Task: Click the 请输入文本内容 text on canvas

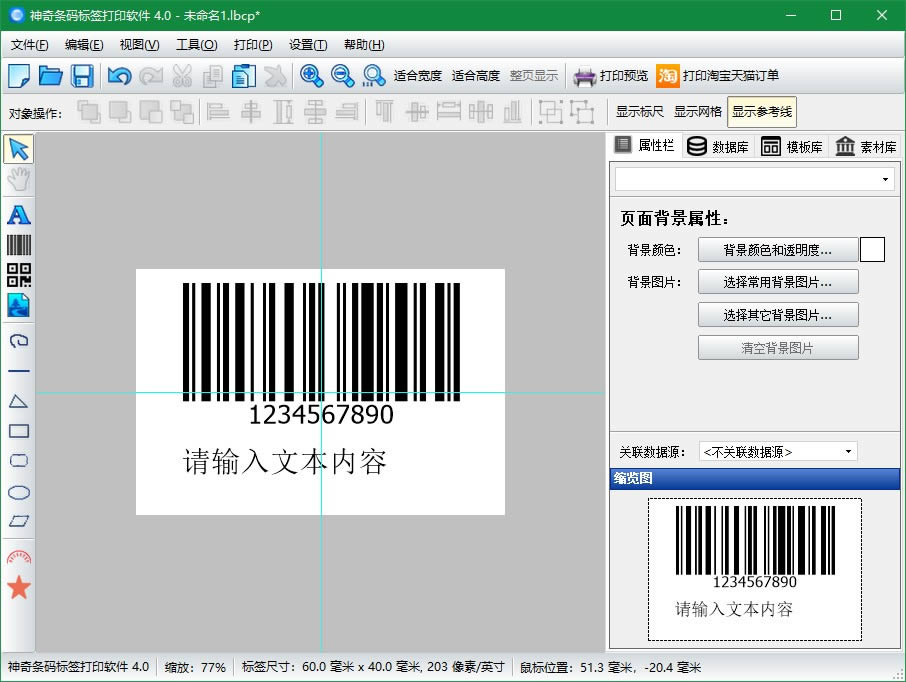Action: [284, 461]
